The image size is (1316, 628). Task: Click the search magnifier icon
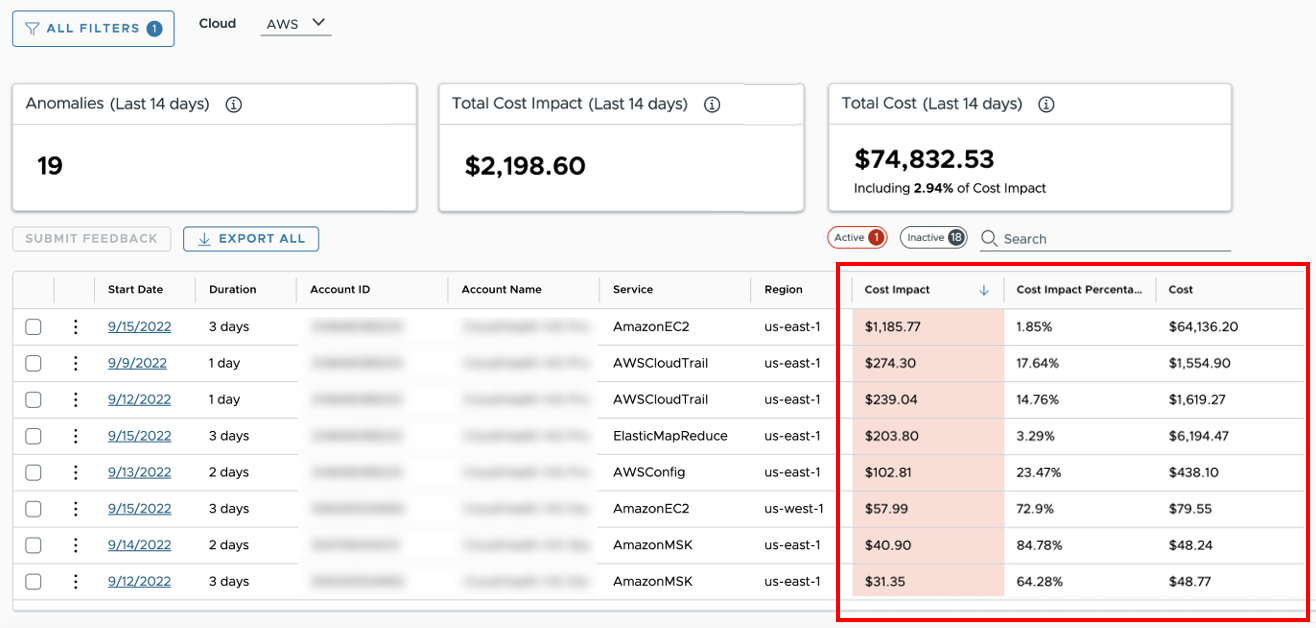(x=988, y=238)
